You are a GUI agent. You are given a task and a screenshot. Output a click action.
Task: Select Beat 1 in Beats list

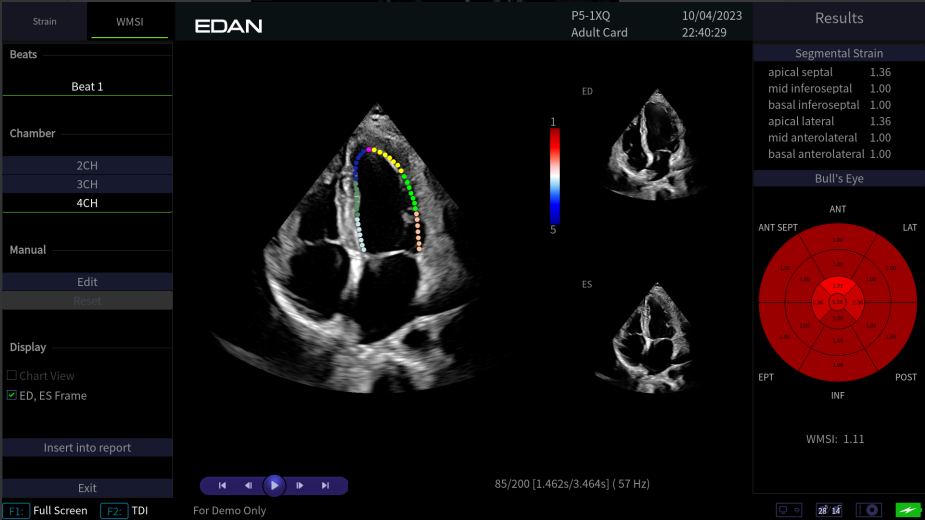click(x=87, y=87)
